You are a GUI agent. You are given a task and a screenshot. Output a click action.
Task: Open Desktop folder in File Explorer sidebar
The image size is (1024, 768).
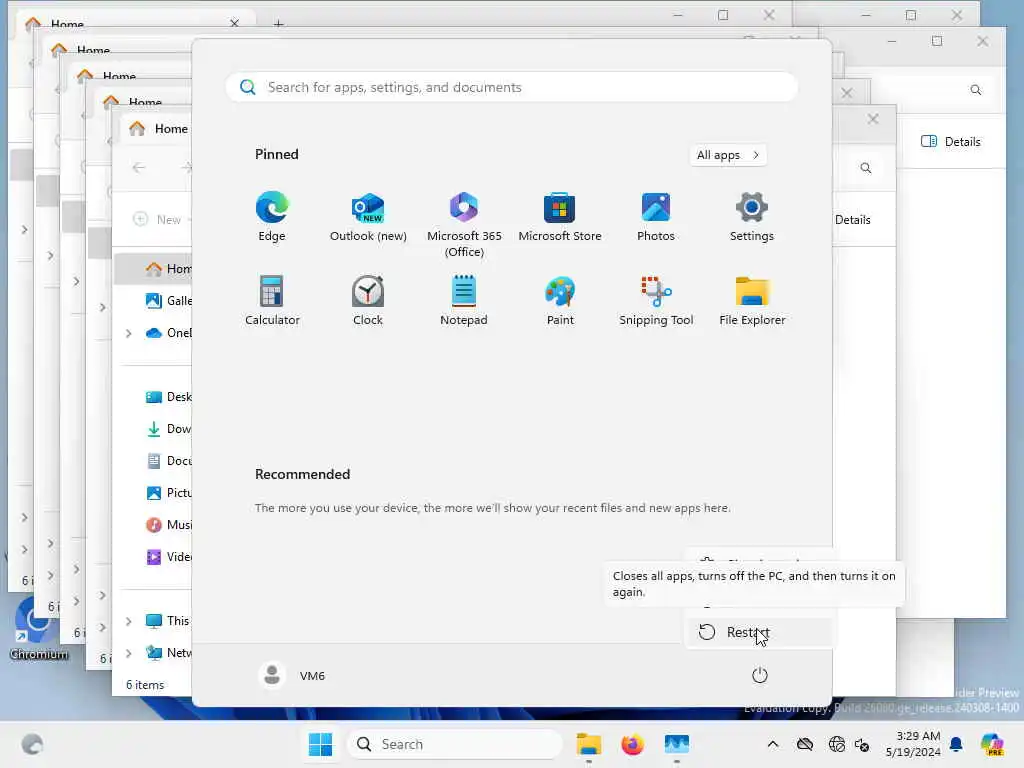coord(168,396)
